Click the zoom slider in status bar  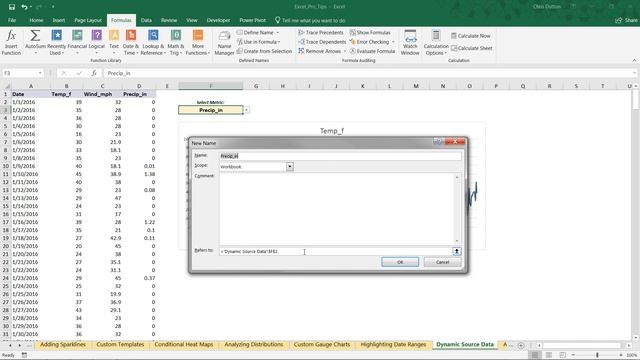click(597, 355)
